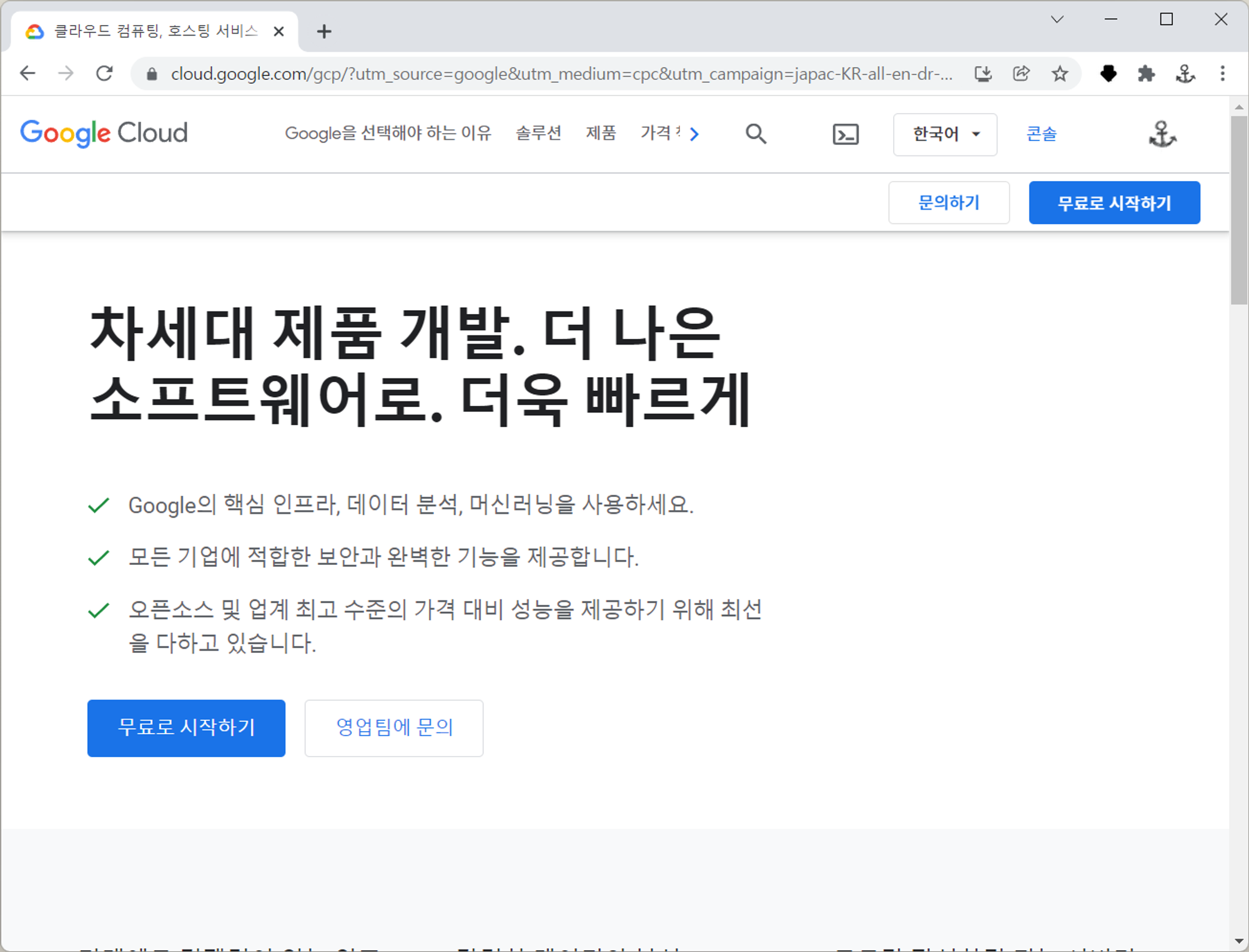Open Chrome's three-dot menu
Screen dimensions: 1249x952
1222,74
